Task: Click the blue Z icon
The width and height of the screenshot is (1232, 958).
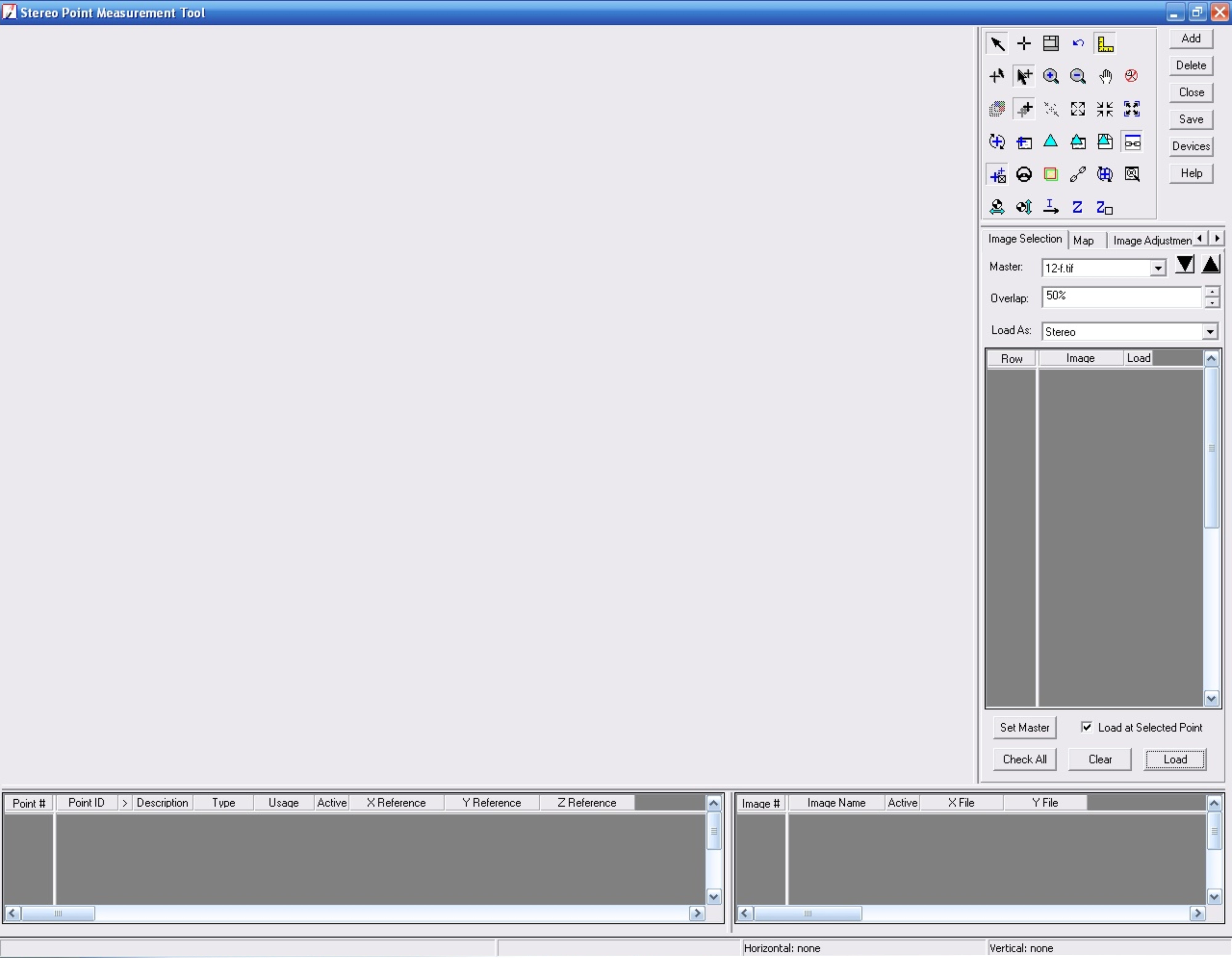Action: pyautogui.click(x=1077, y=207)
